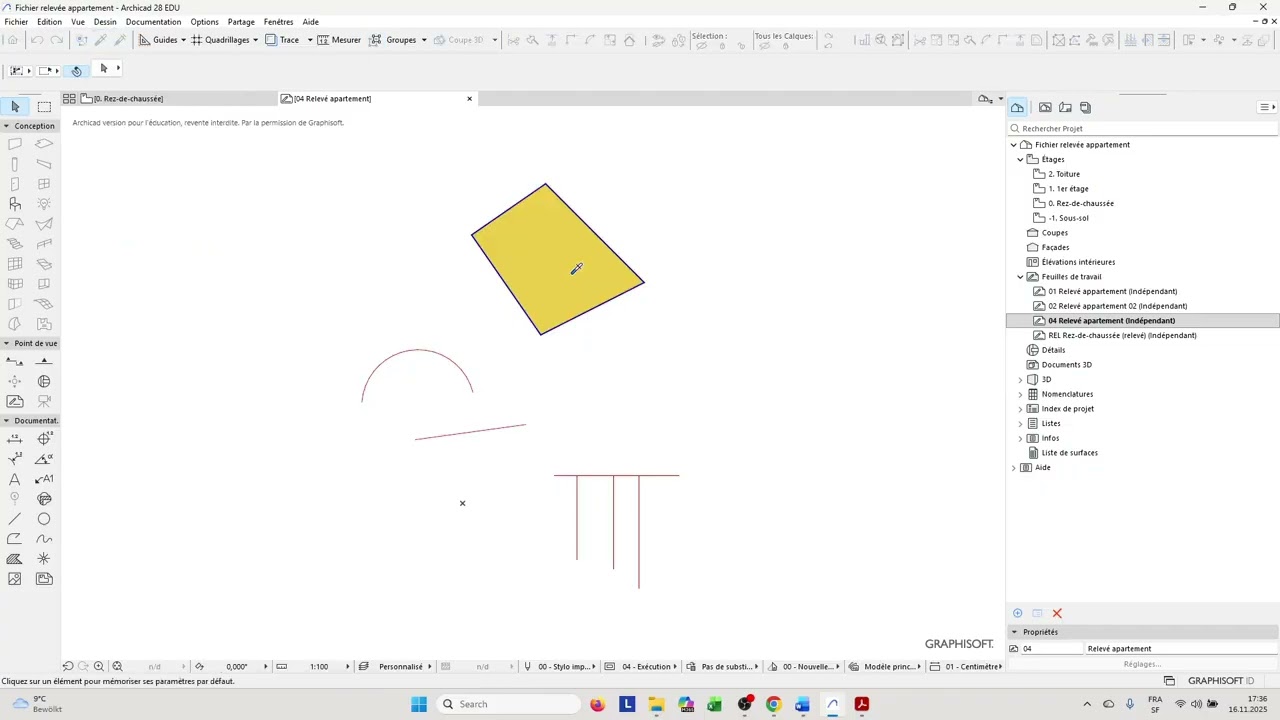Open the Fenêtres menu

tap(279, 22)
